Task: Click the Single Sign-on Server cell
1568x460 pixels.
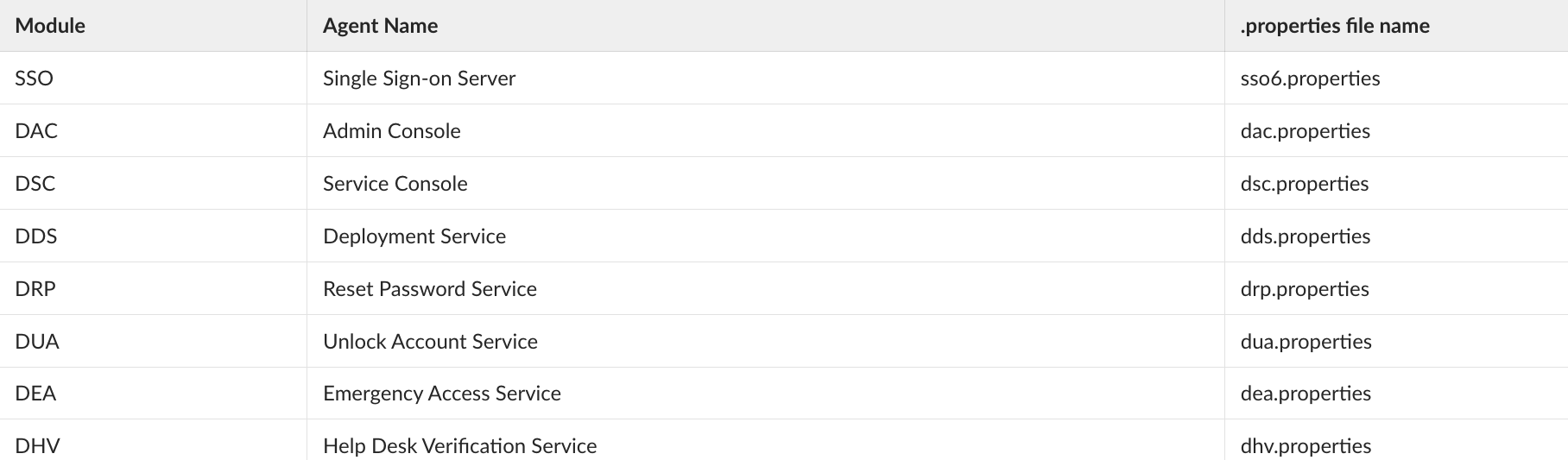Action: [419, 79]
